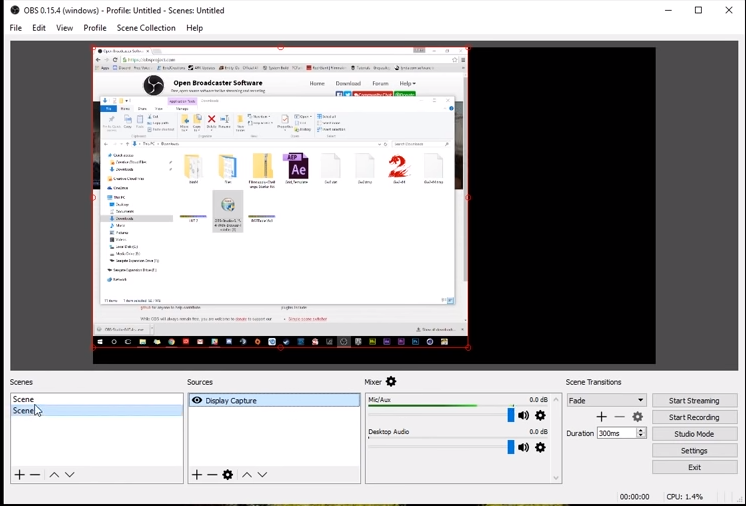Remove the scene transition with the minus icon
746x506 pixels.
(x=619, y=417)
